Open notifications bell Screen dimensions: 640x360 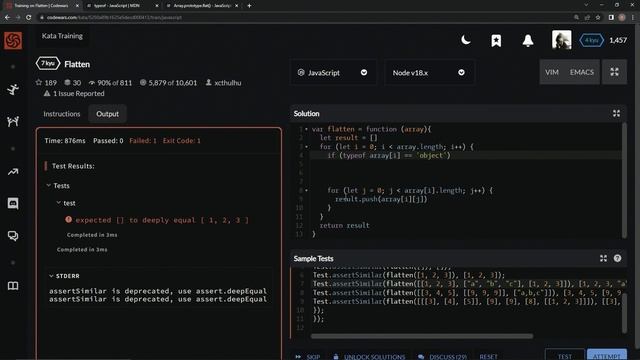tap(528, 40)
